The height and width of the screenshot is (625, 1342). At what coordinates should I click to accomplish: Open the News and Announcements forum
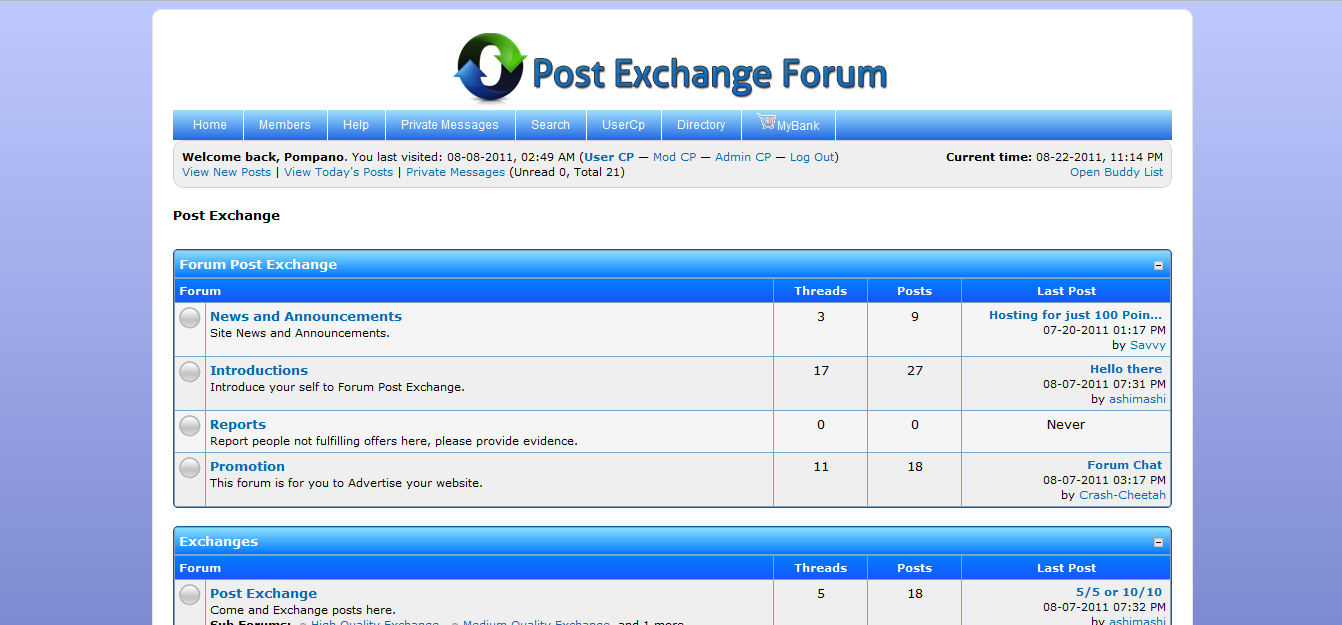pos(306,317)
